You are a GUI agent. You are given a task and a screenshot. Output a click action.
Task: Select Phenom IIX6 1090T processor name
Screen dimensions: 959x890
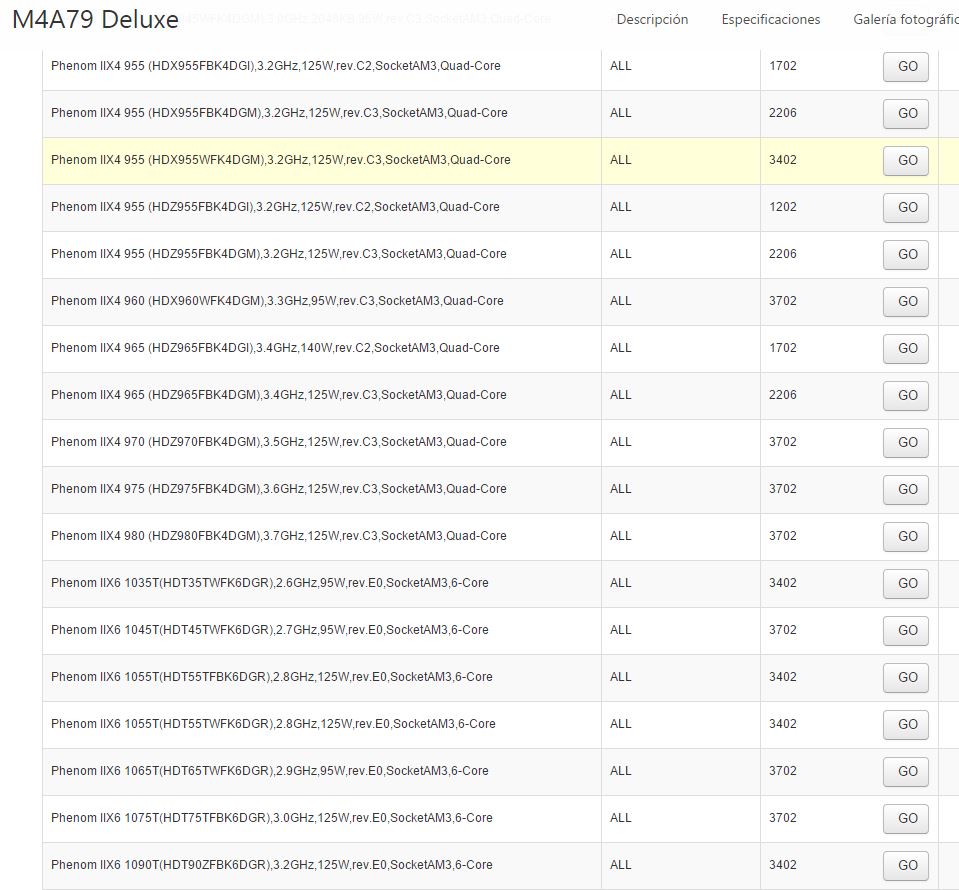click(x=272, y=865)
